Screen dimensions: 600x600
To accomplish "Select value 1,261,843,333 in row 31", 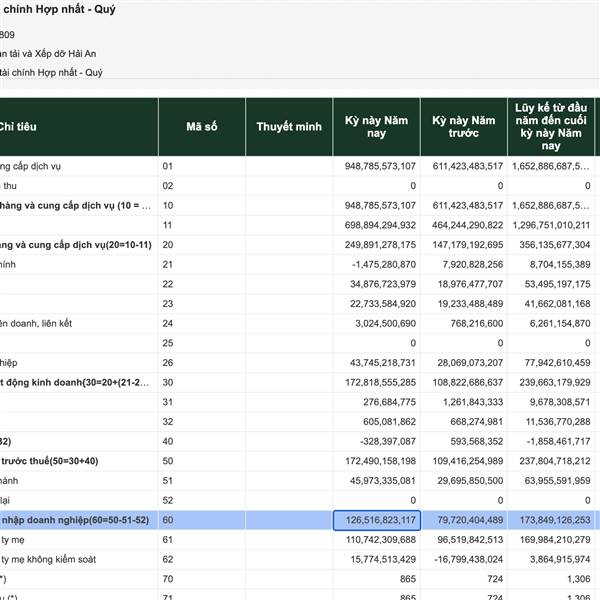I will point(473,402).
